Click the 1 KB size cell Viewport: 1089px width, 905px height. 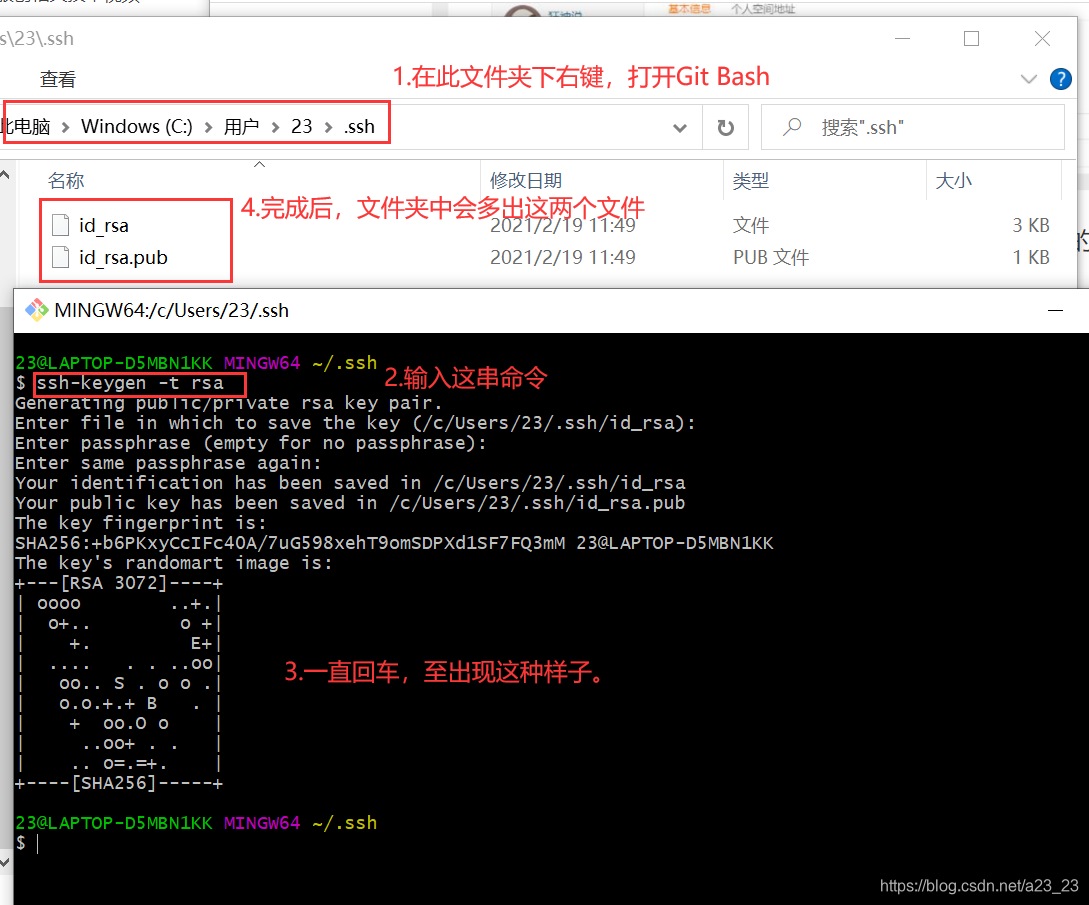pos(1031,257)
